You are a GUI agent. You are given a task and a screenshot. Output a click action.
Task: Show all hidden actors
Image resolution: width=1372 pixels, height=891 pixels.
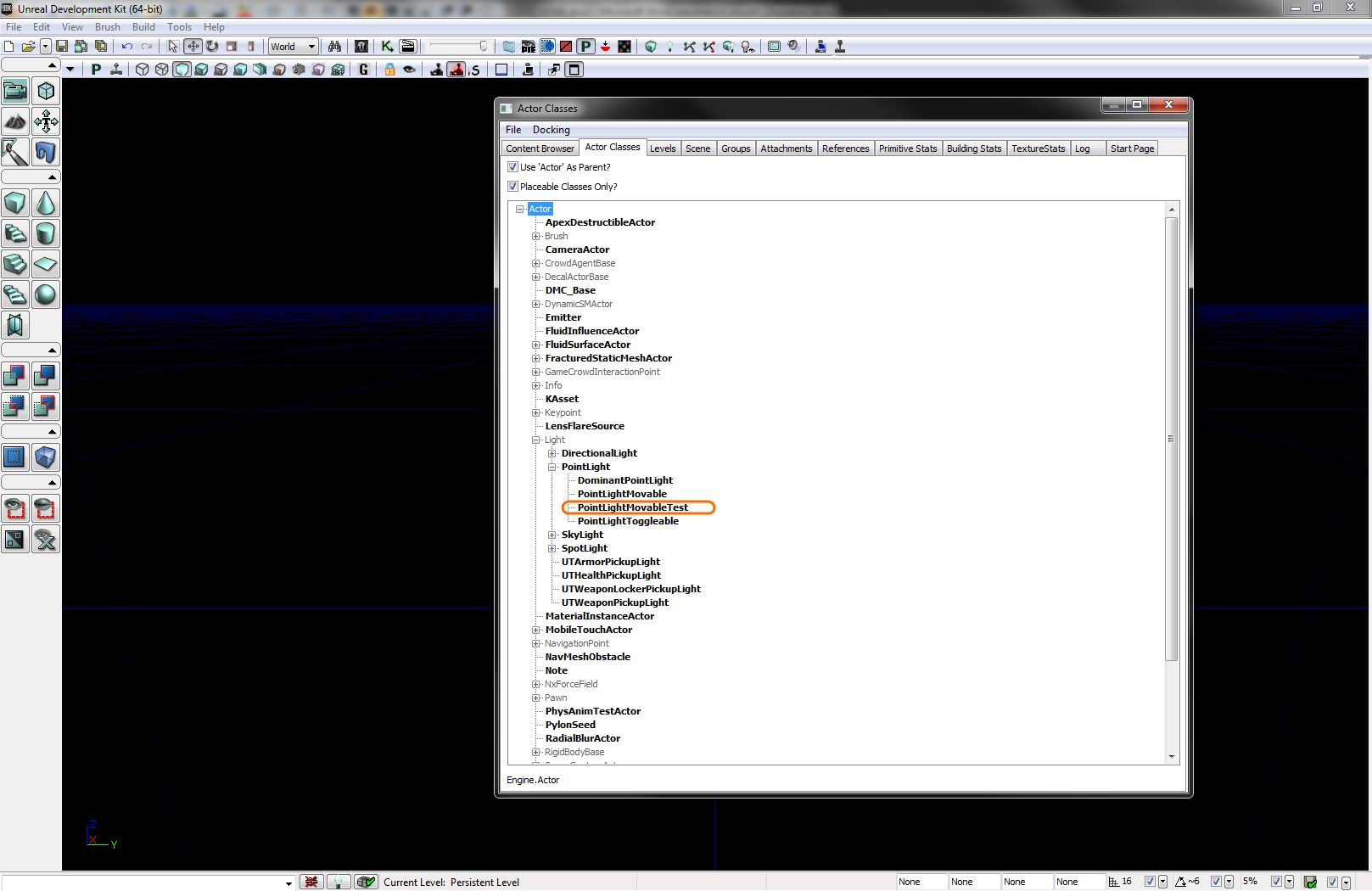pos(46,539)
